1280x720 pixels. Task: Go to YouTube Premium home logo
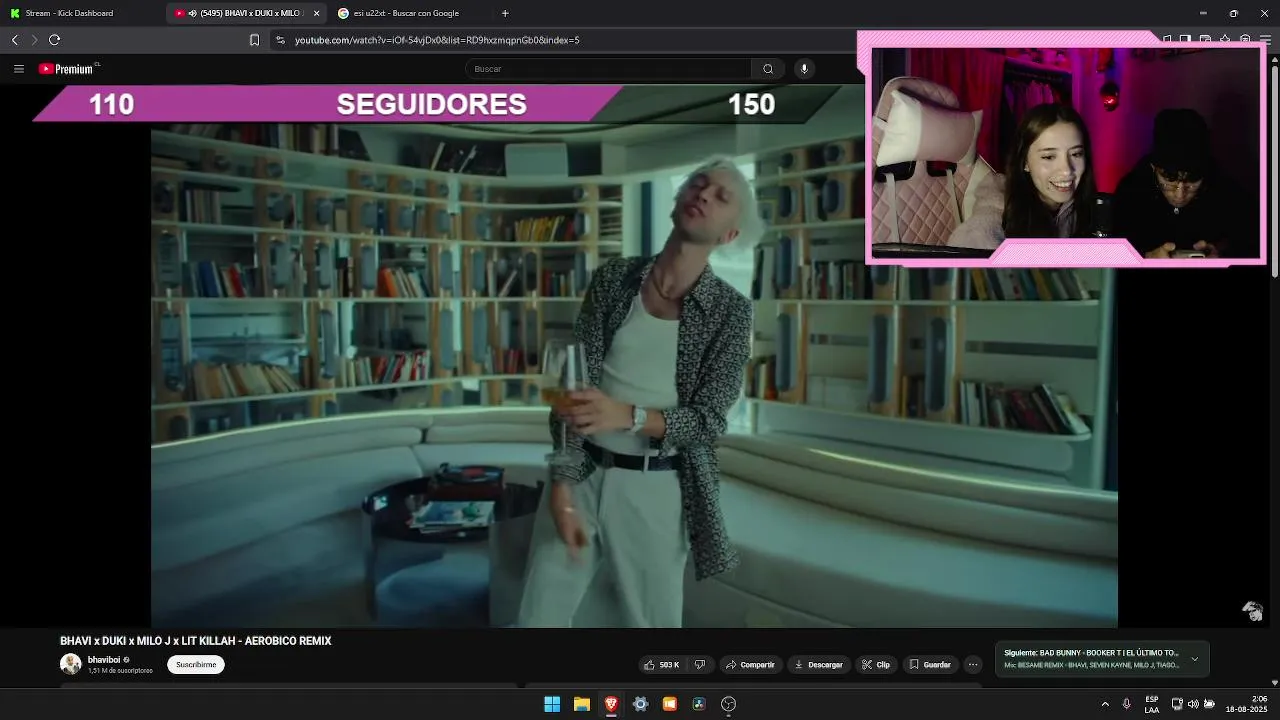pos(69,69)
